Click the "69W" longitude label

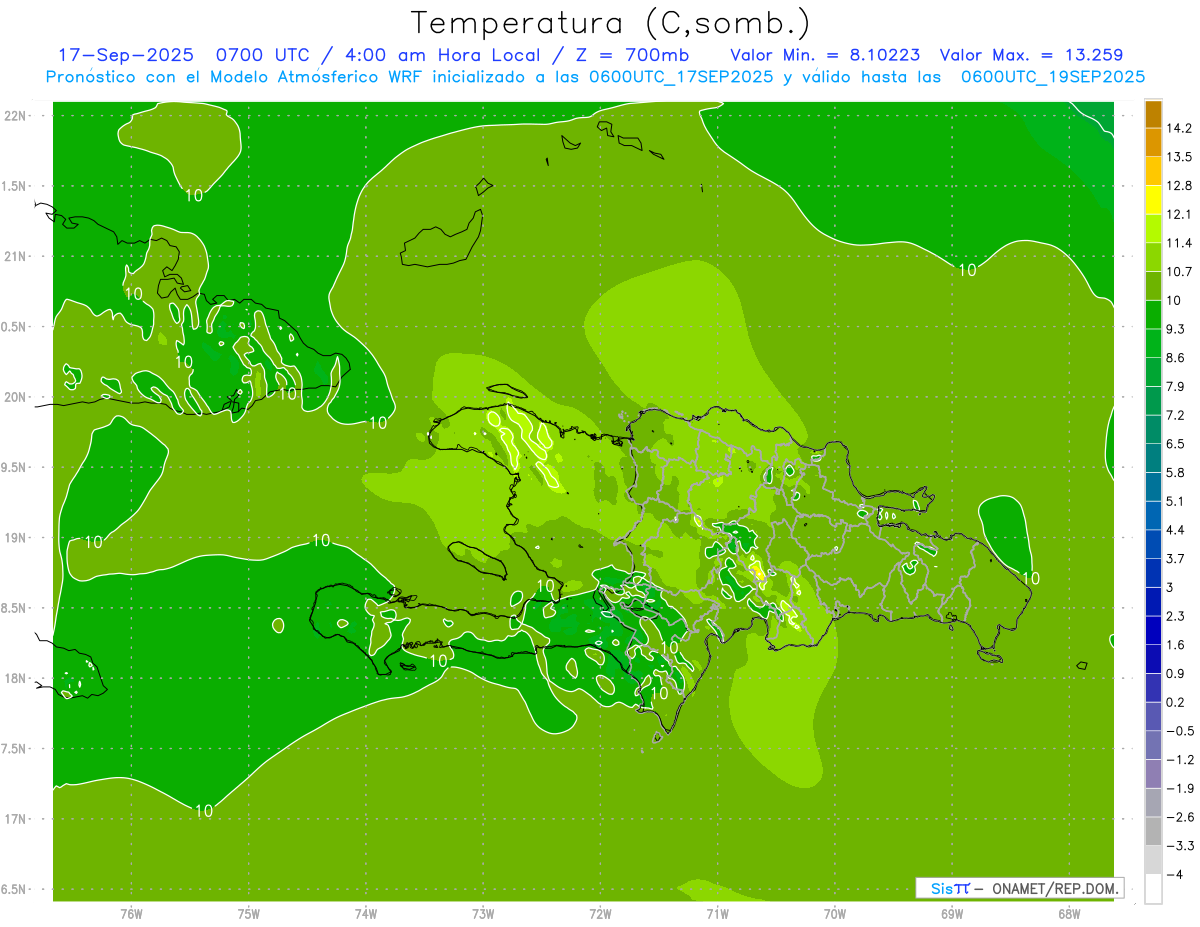point(951,914)
